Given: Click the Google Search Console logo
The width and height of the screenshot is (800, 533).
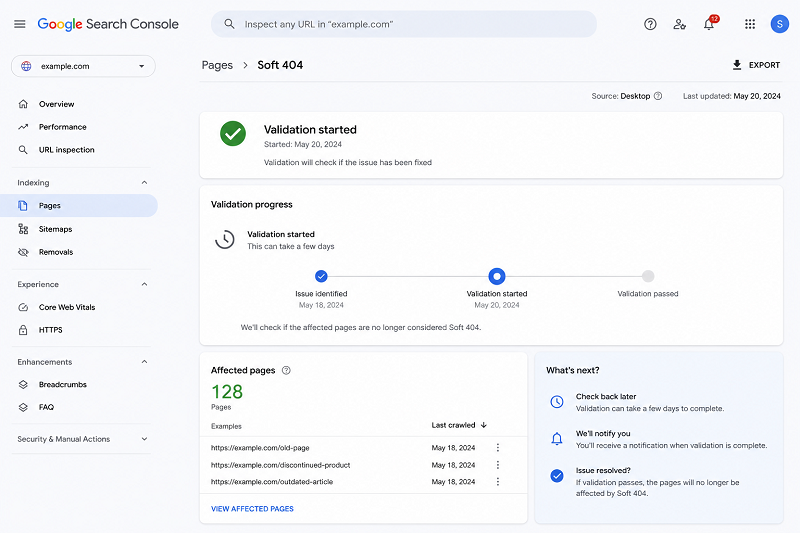Looking at the screenshot, I should (x=108, y=24).
